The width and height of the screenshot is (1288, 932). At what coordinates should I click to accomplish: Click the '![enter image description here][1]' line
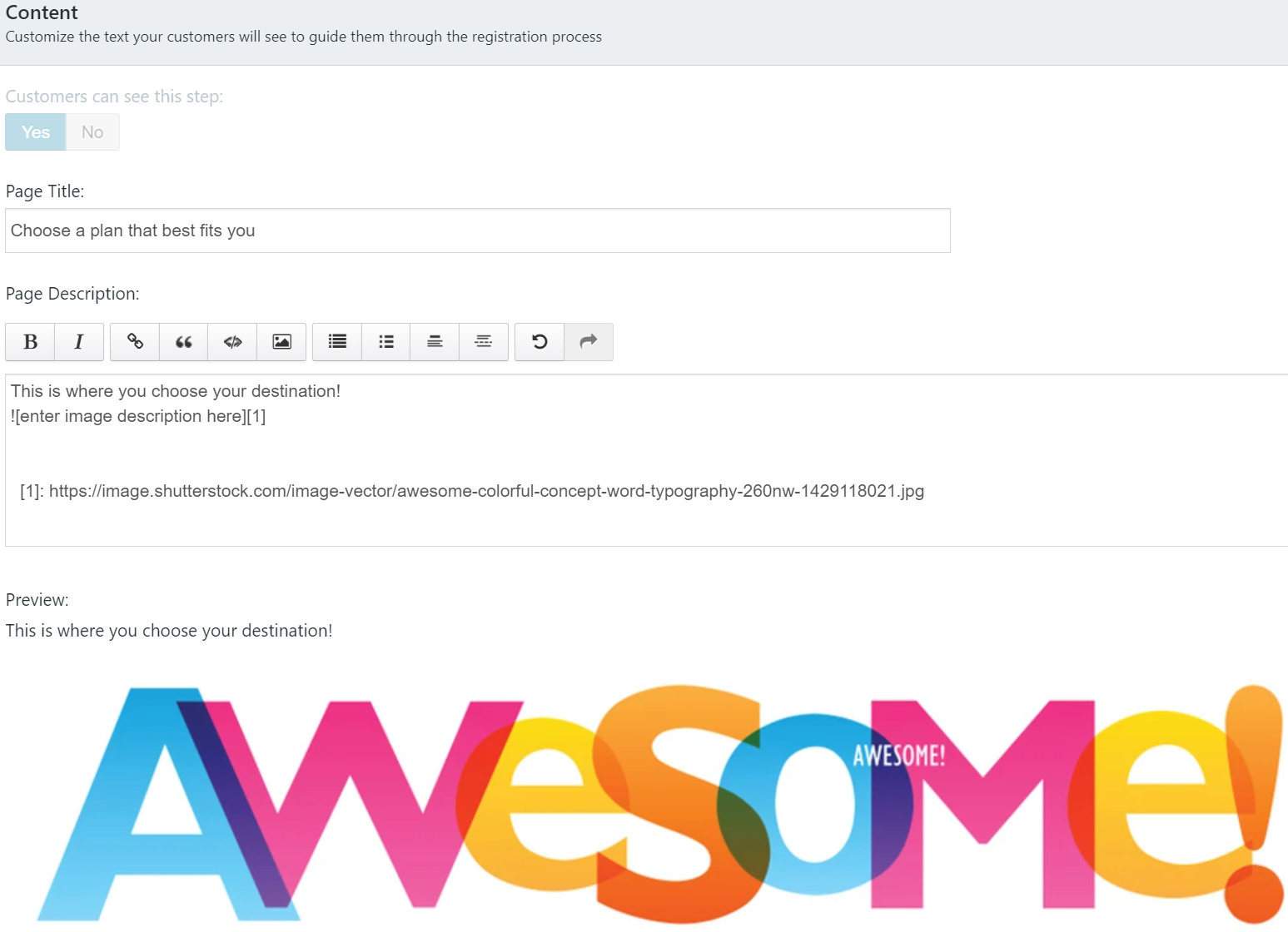point(138,416)
